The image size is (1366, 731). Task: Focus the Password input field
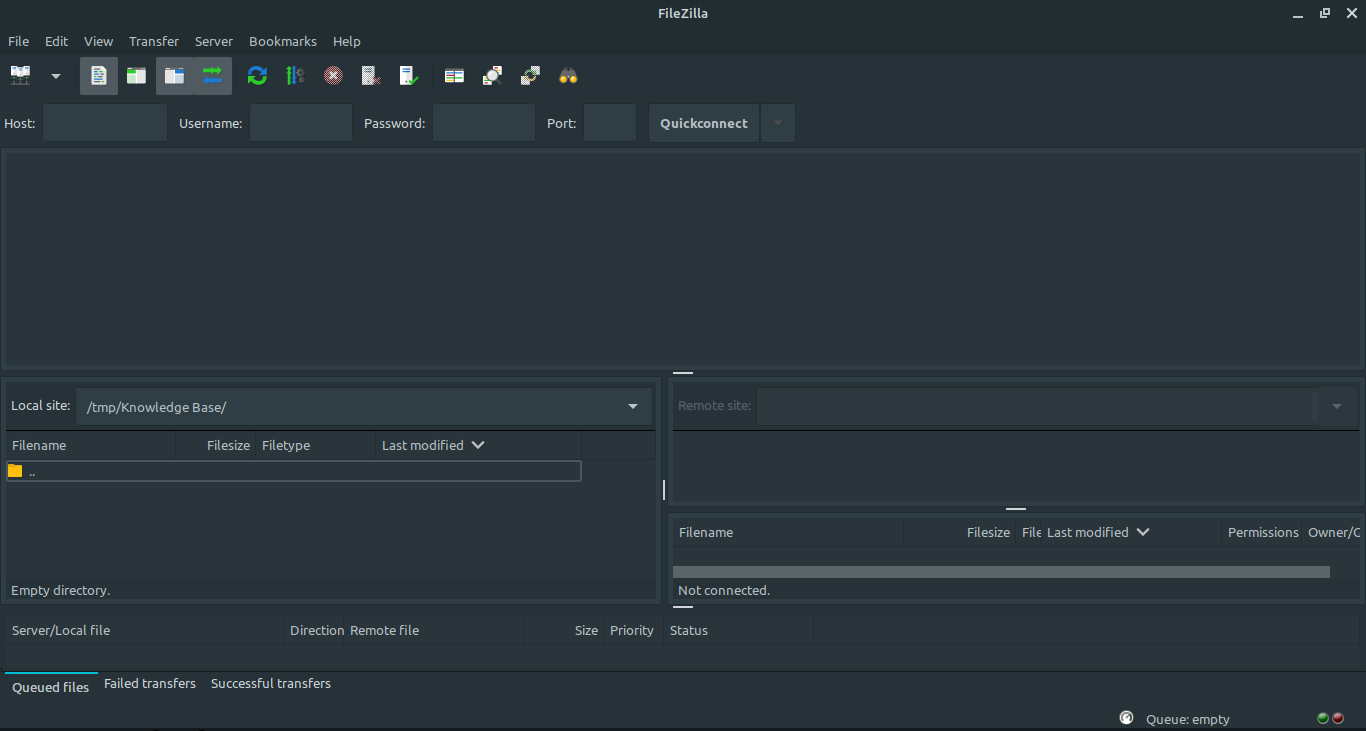point(484,123)
